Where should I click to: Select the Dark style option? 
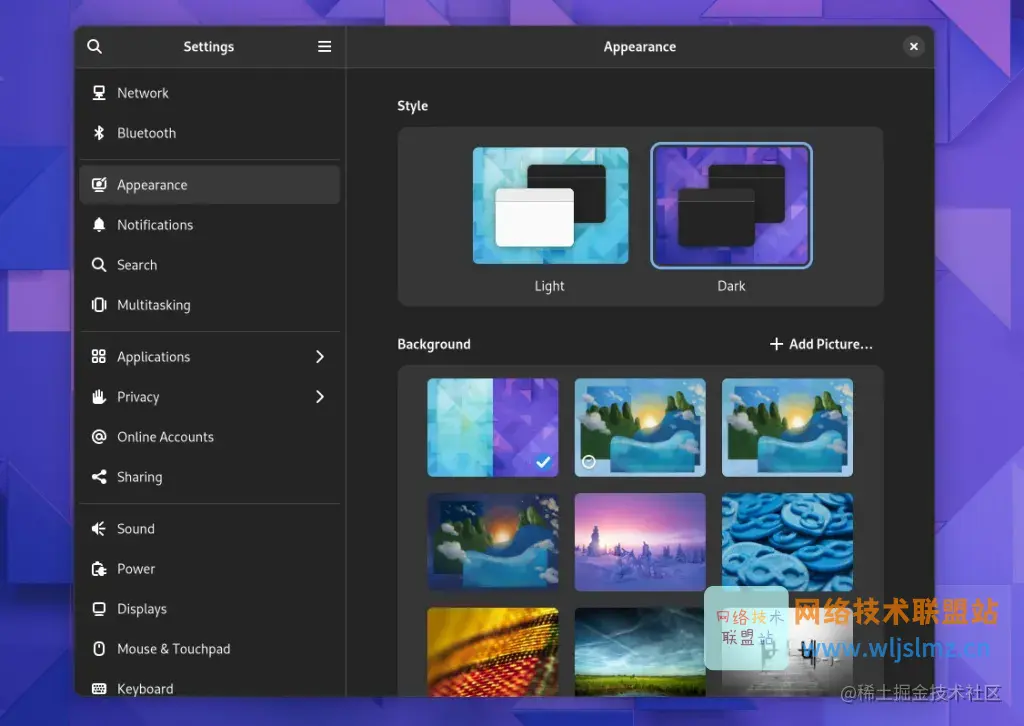pyautogui.click(x=731, y=206)
